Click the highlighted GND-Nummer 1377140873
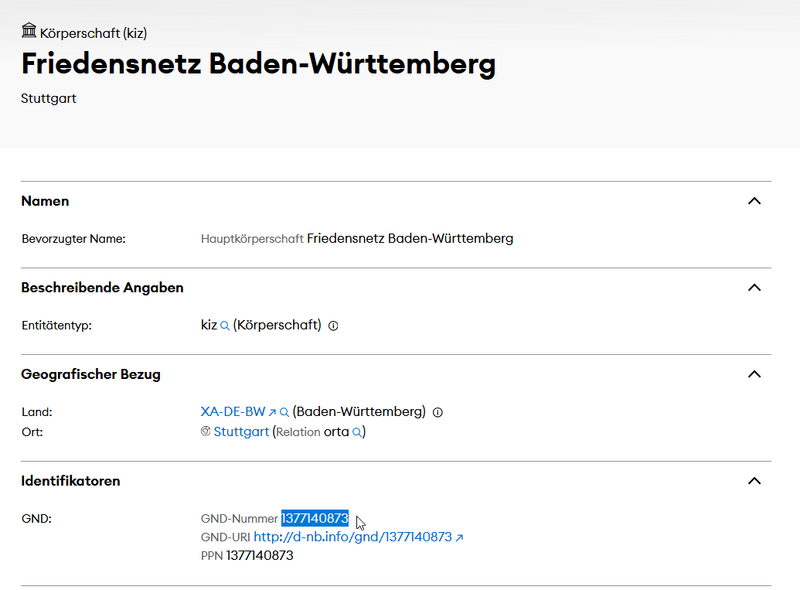The image size is (800, 590). [x=315, y=519]
